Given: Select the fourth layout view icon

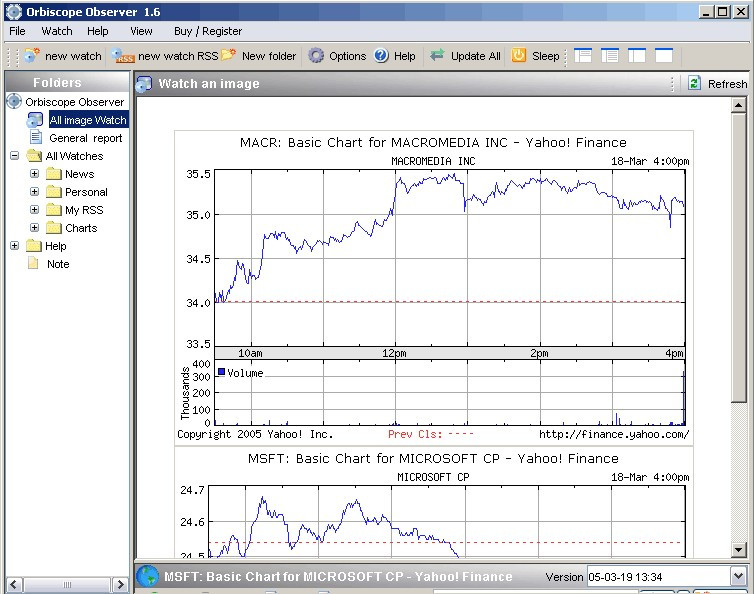Looking at the screenshot, I should pos(664,56).
